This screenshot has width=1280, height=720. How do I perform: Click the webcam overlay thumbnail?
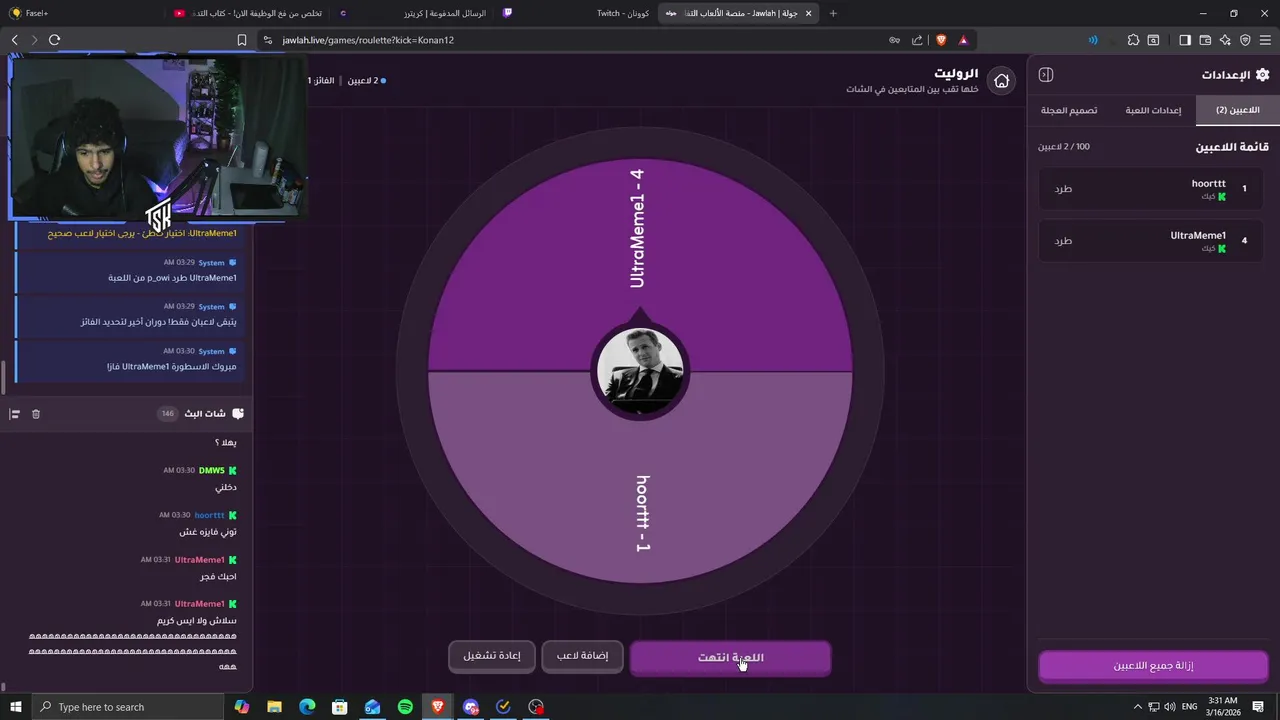pyautogui.click(x=158, y=138)
